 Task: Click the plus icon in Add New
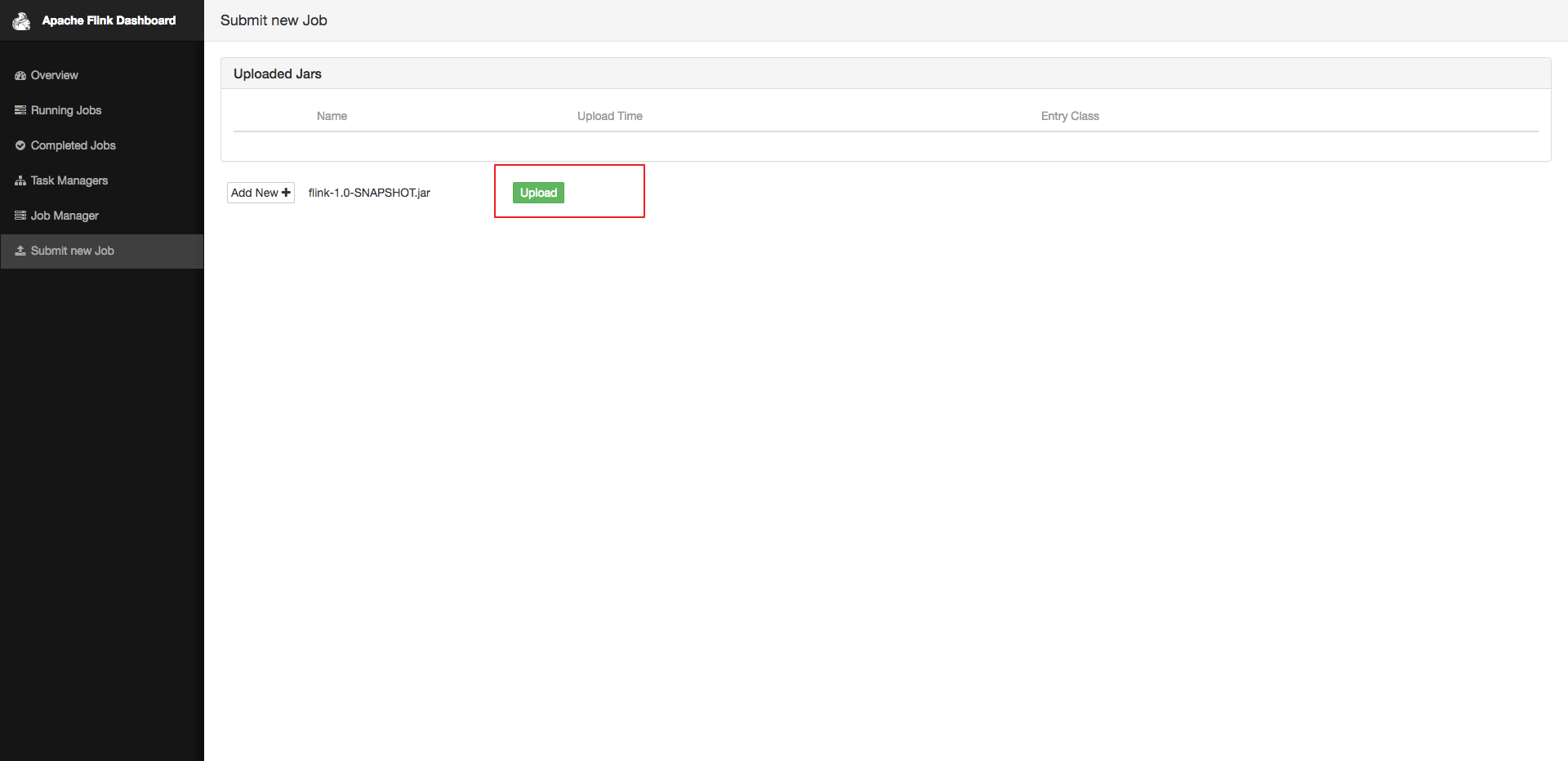click(x=286, y=193)
